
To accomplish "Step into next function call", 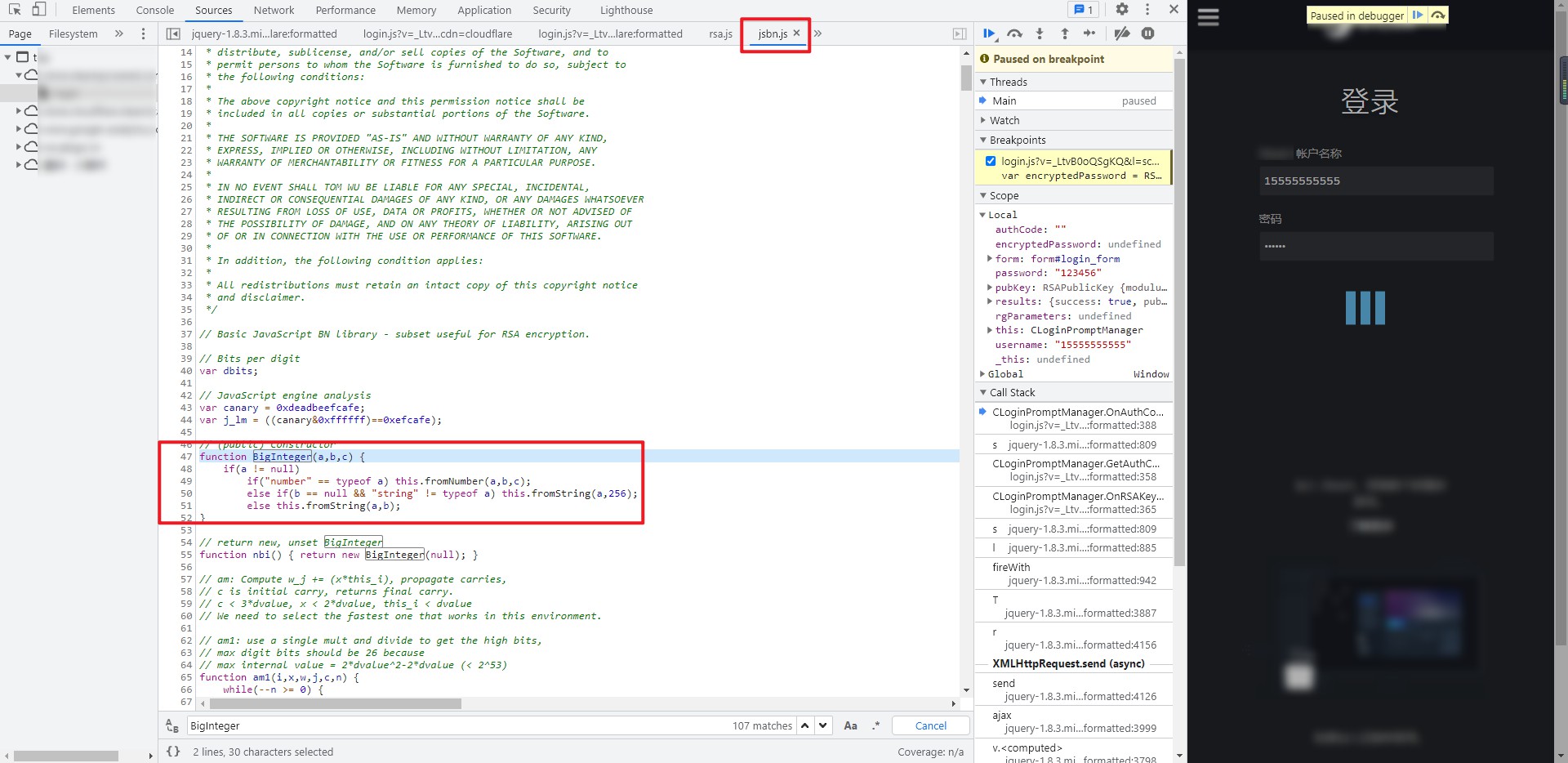I will coord(1040,33).
